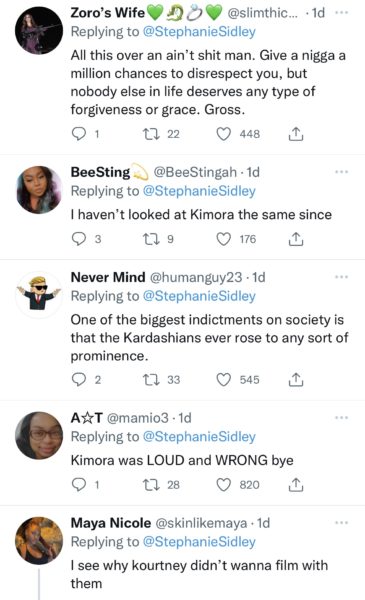Open more options on Never Mind tweet
Image resolution: width=365 pixels, height=600 pixels.
tap(341, 277)
